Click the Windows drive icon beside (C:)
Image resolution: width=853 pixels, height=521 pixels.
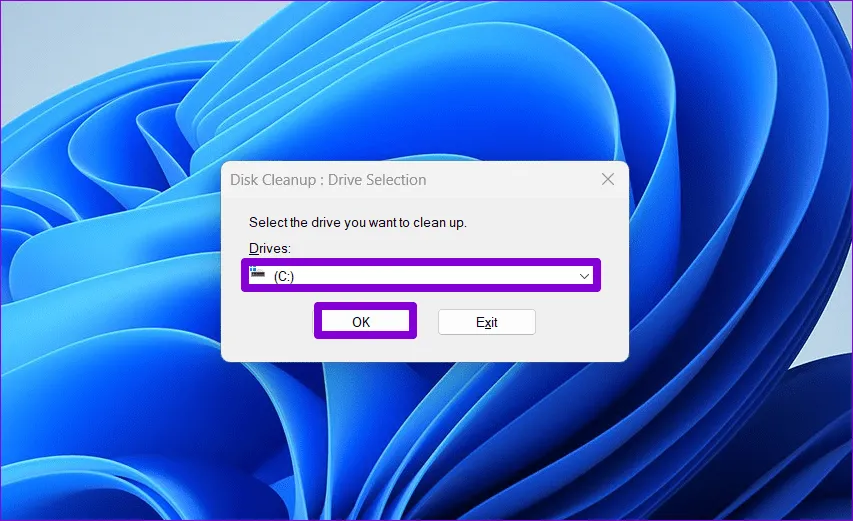(258, 275)
